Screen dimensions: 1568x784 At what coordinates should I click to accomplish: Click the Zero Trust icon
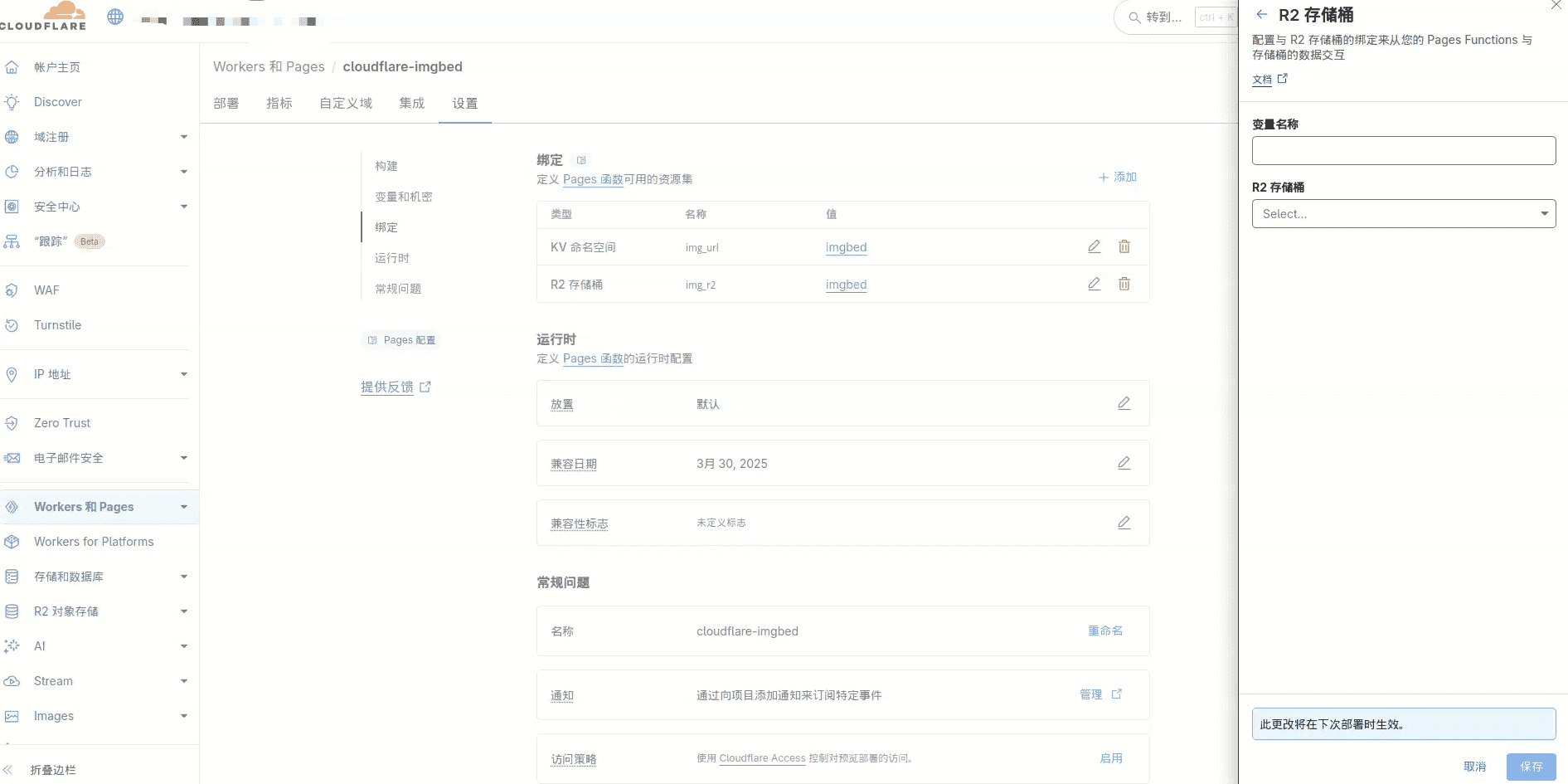(12, 423)
